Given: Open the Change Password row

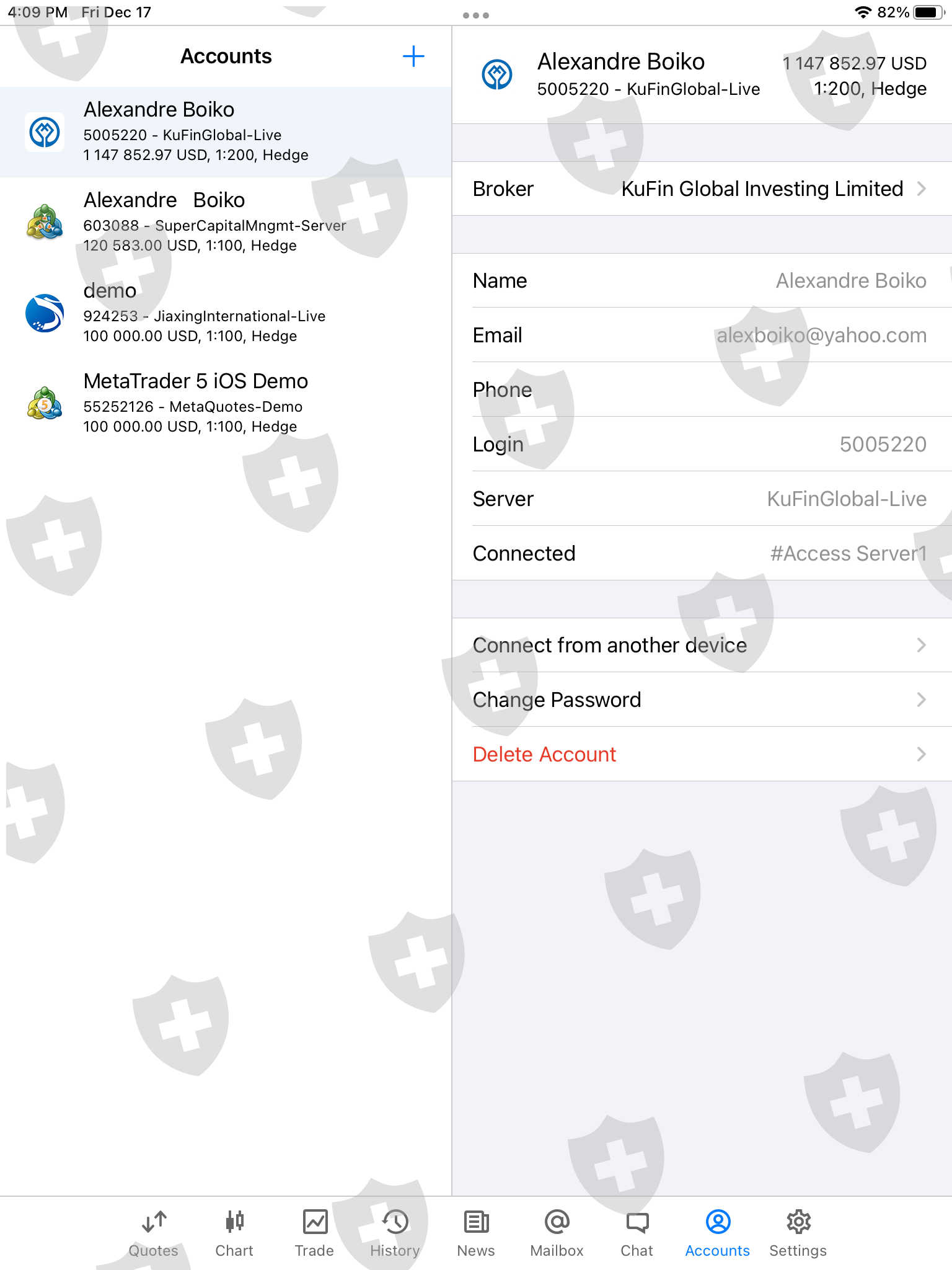Looking at the screenshot, I should 702,699.
